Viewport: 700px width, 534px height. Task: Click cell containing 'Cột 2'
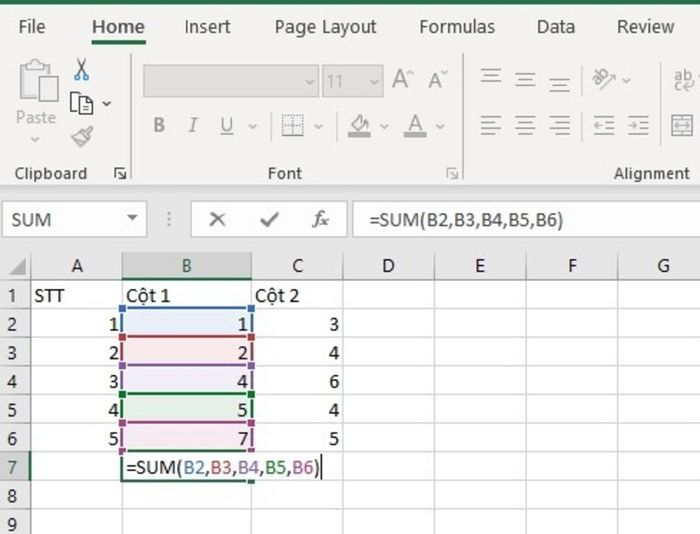297,296
